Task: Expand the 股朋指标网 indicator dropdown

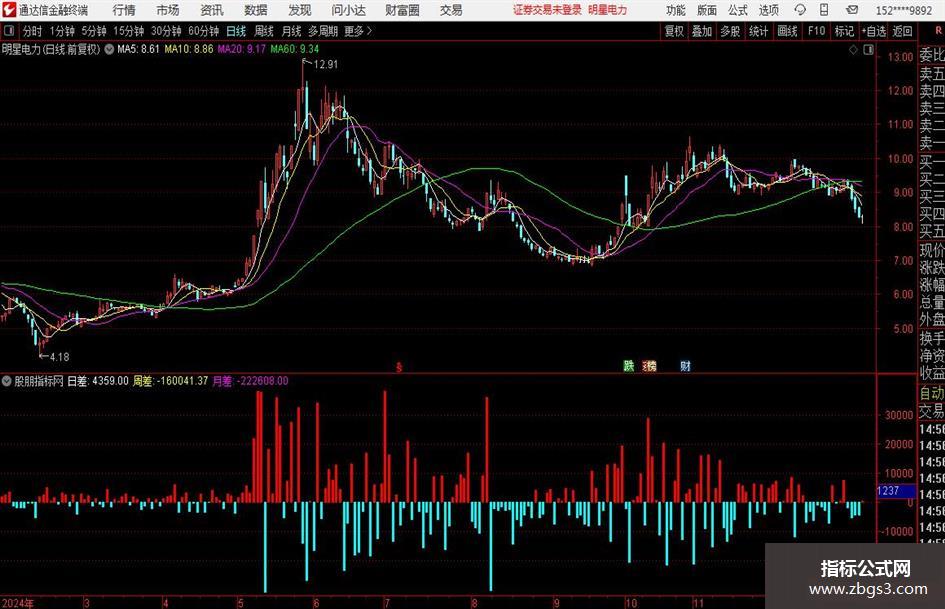Action: coord(7,381)
